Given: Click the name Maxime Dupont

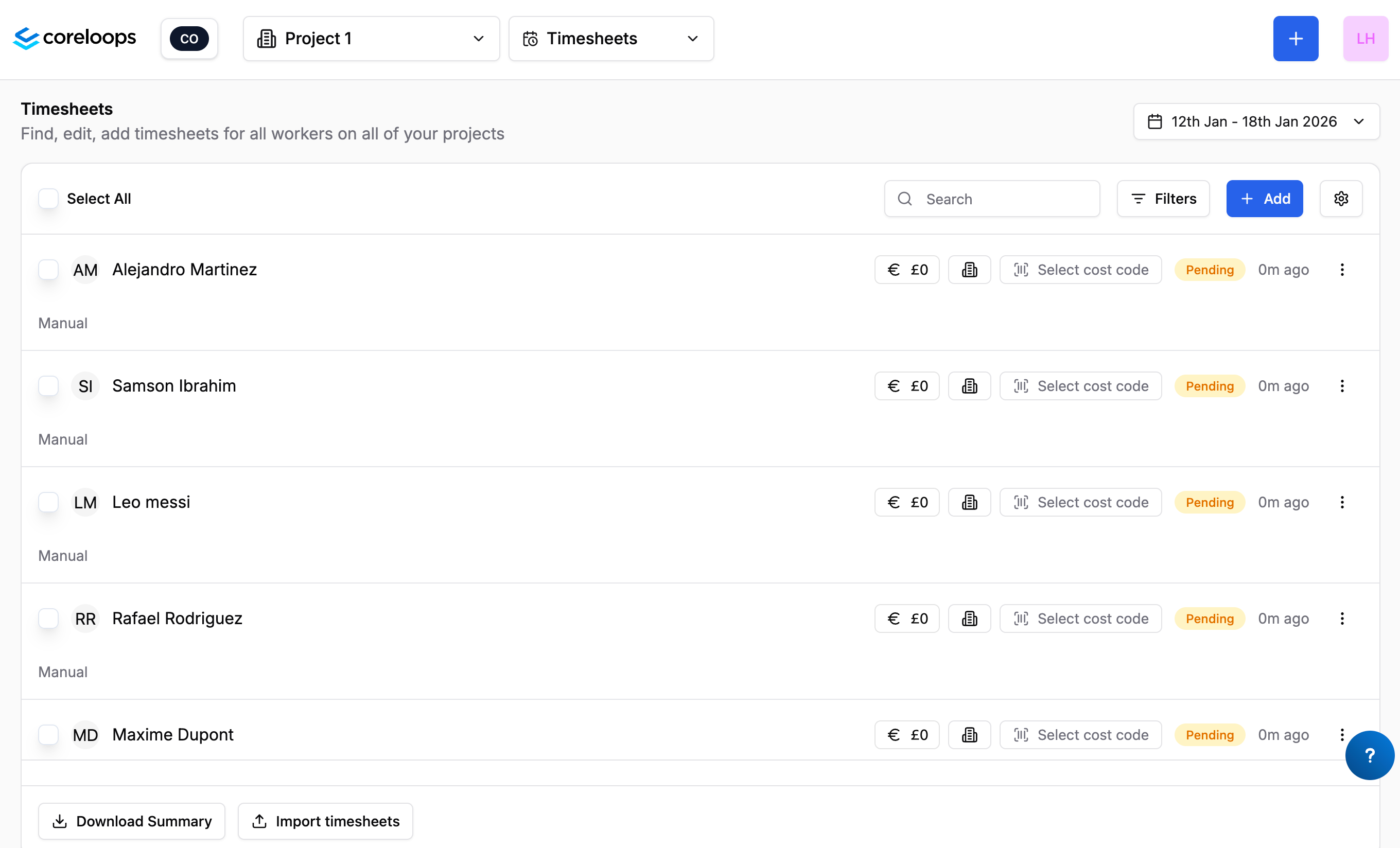Looking at the screenshot, I should (173, 735).
